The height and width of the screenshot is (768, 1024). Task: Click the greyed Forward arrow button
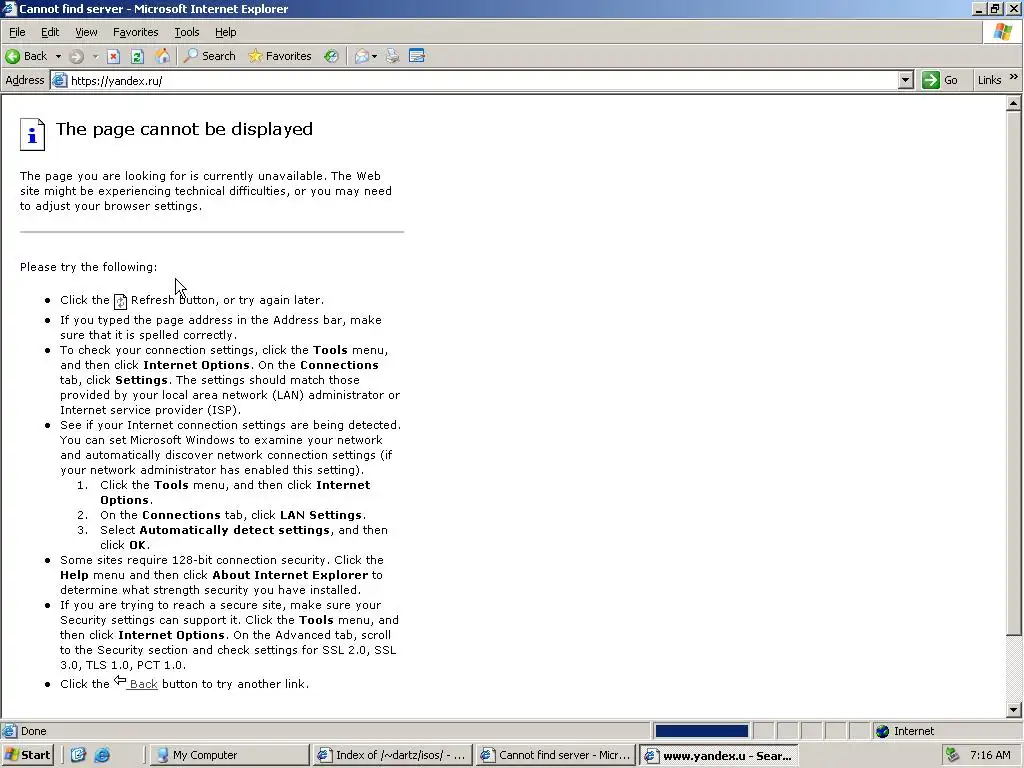click(76, 56)
